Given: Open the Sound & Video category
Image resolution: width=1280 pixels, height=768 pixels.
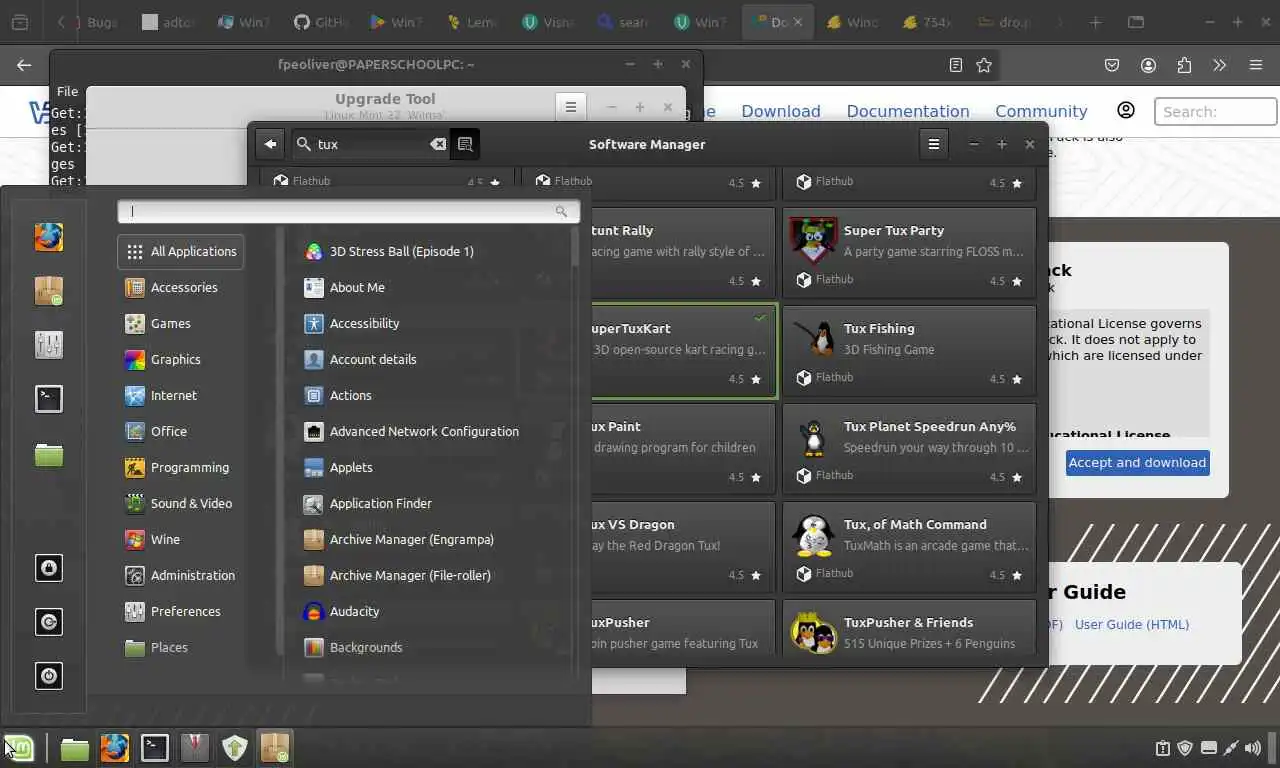Looking at the screenshot, I should pos(180,503).
